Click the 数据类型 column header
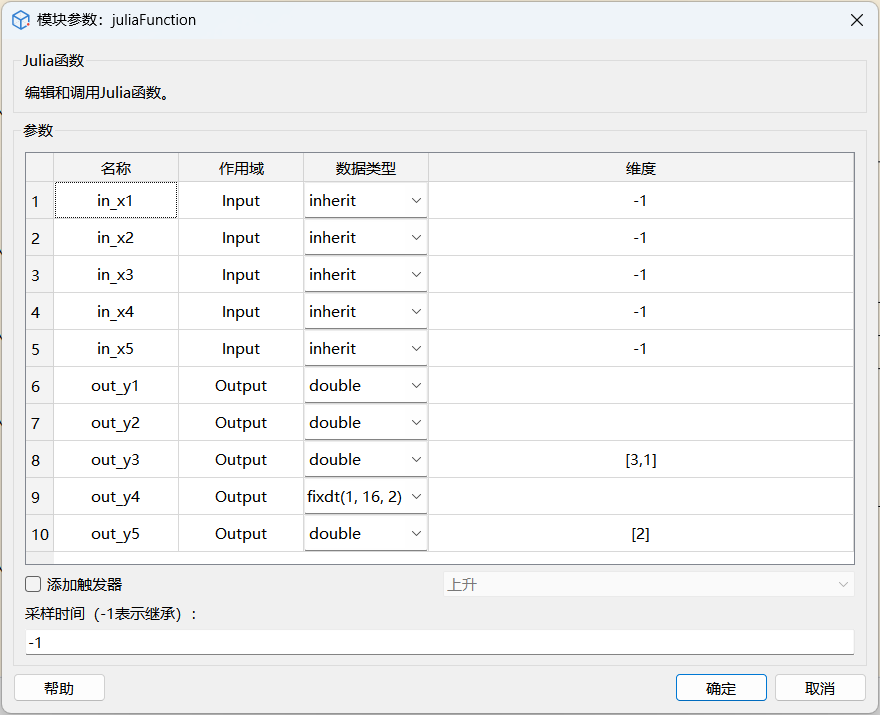 click(x=366, y=169)
